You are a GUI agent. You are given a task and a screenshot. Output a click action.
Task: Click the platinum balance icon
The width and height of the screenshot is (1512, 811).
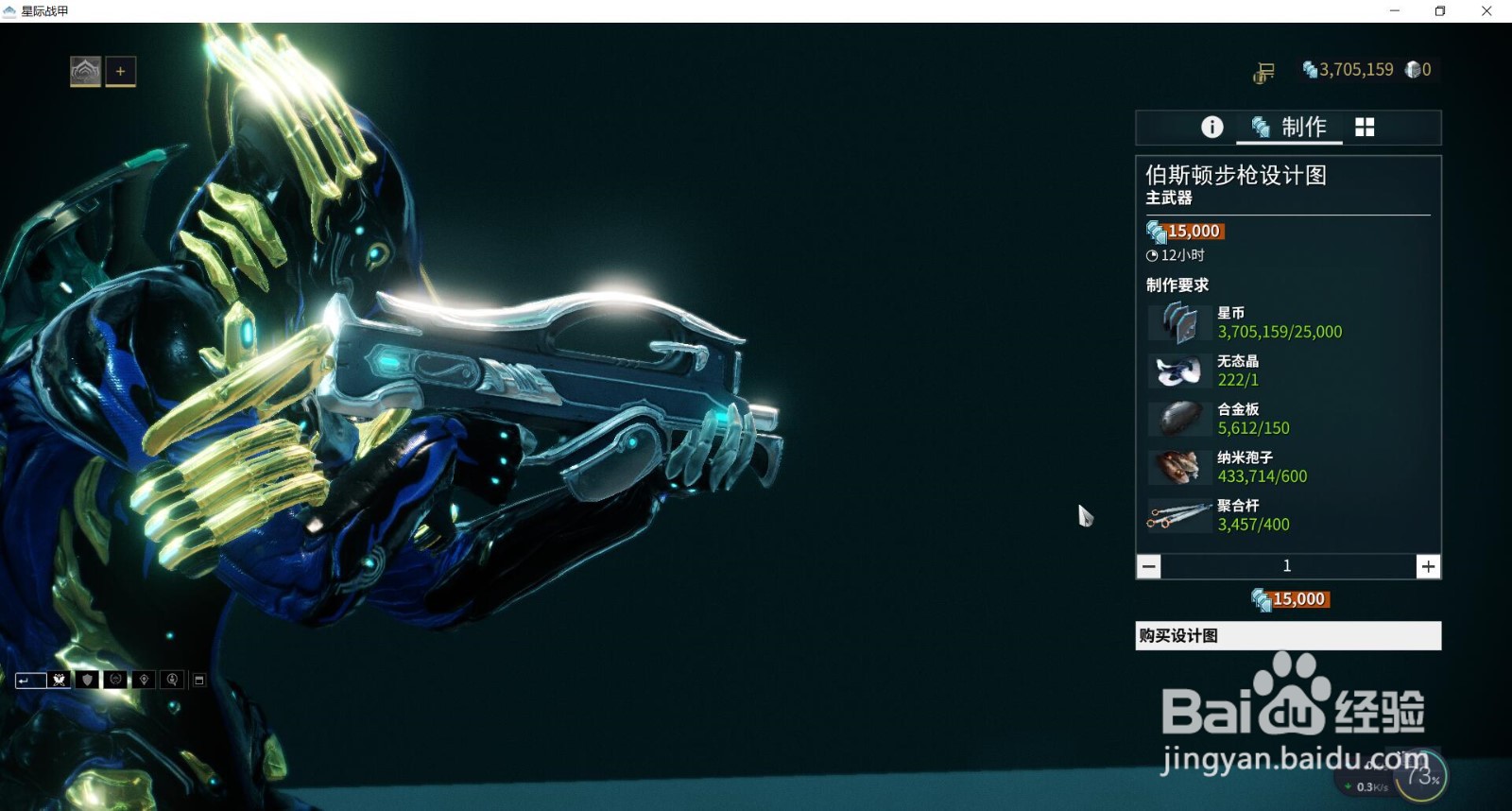click(x=1414, y=69)
